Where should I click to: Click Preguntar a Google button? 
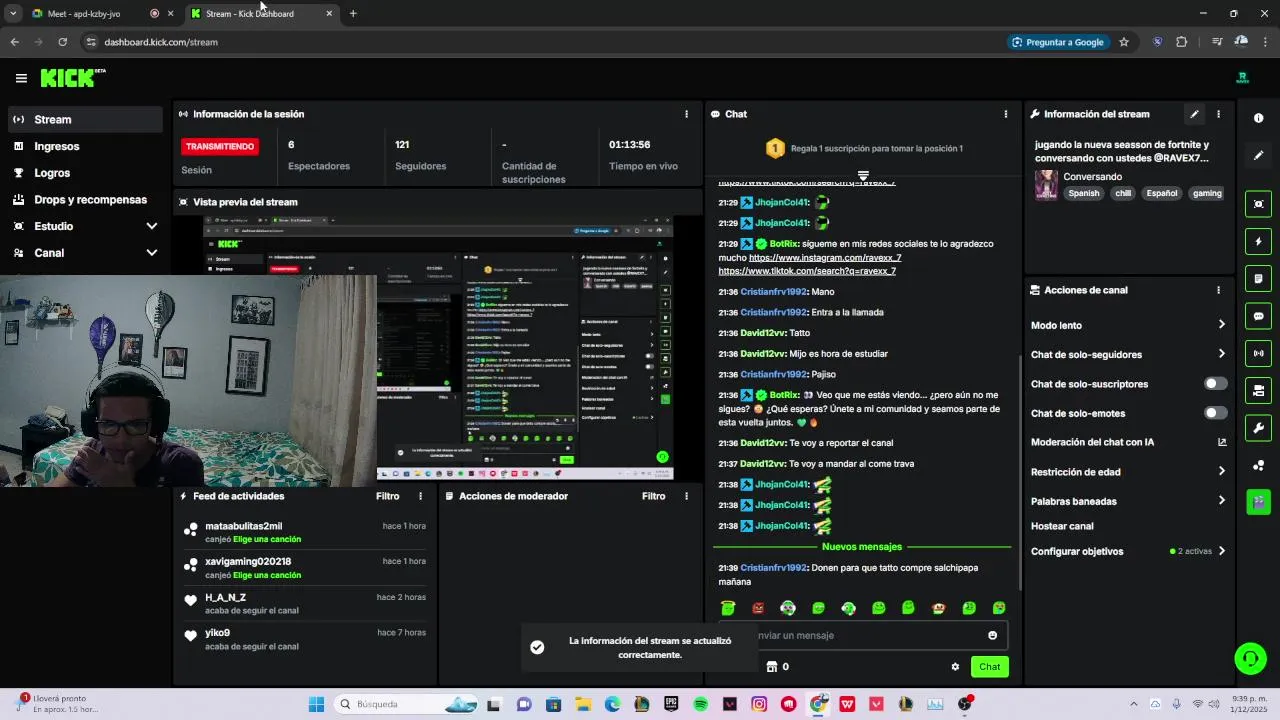click(x=1057, y=42)
